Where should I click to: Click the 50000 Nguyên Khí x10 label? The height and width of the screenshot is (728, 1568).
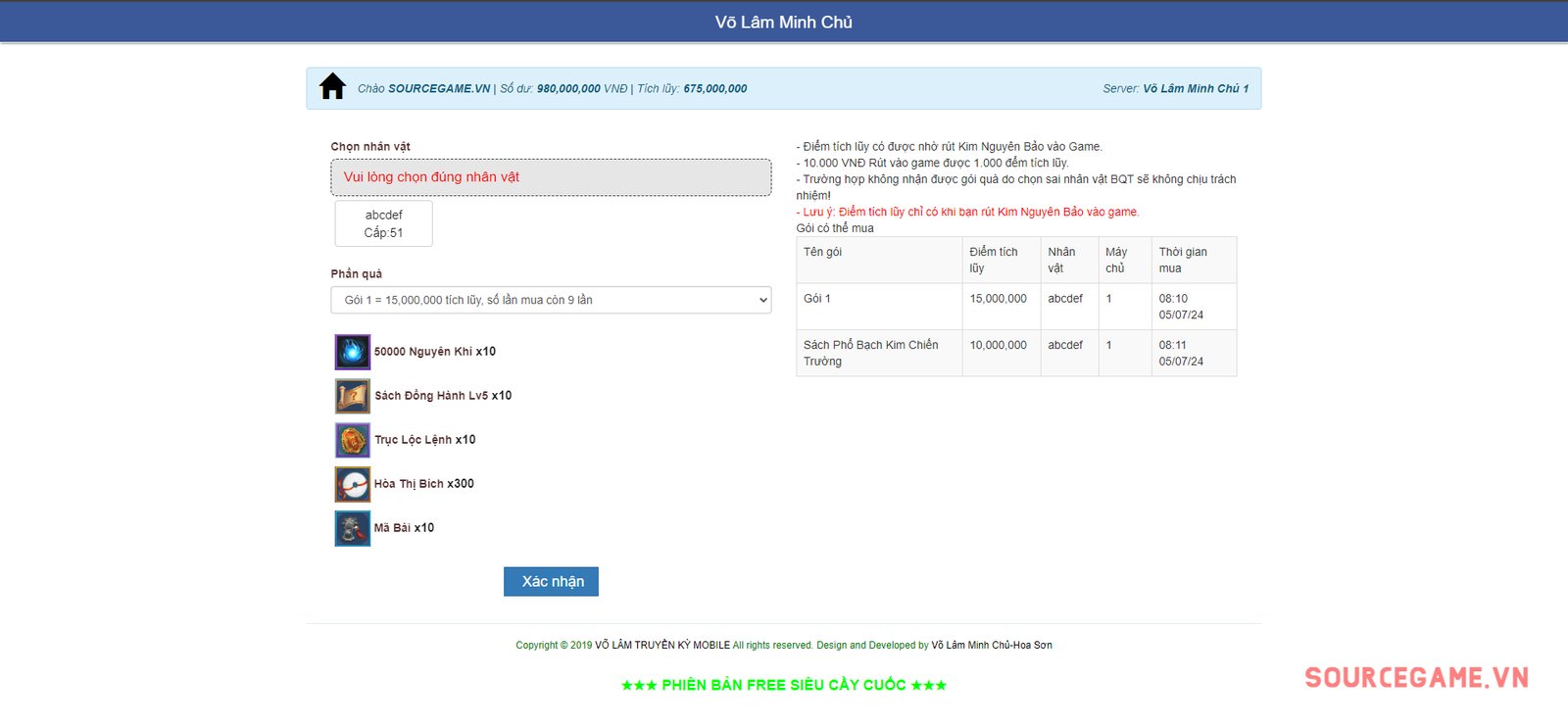coord(434,352)
